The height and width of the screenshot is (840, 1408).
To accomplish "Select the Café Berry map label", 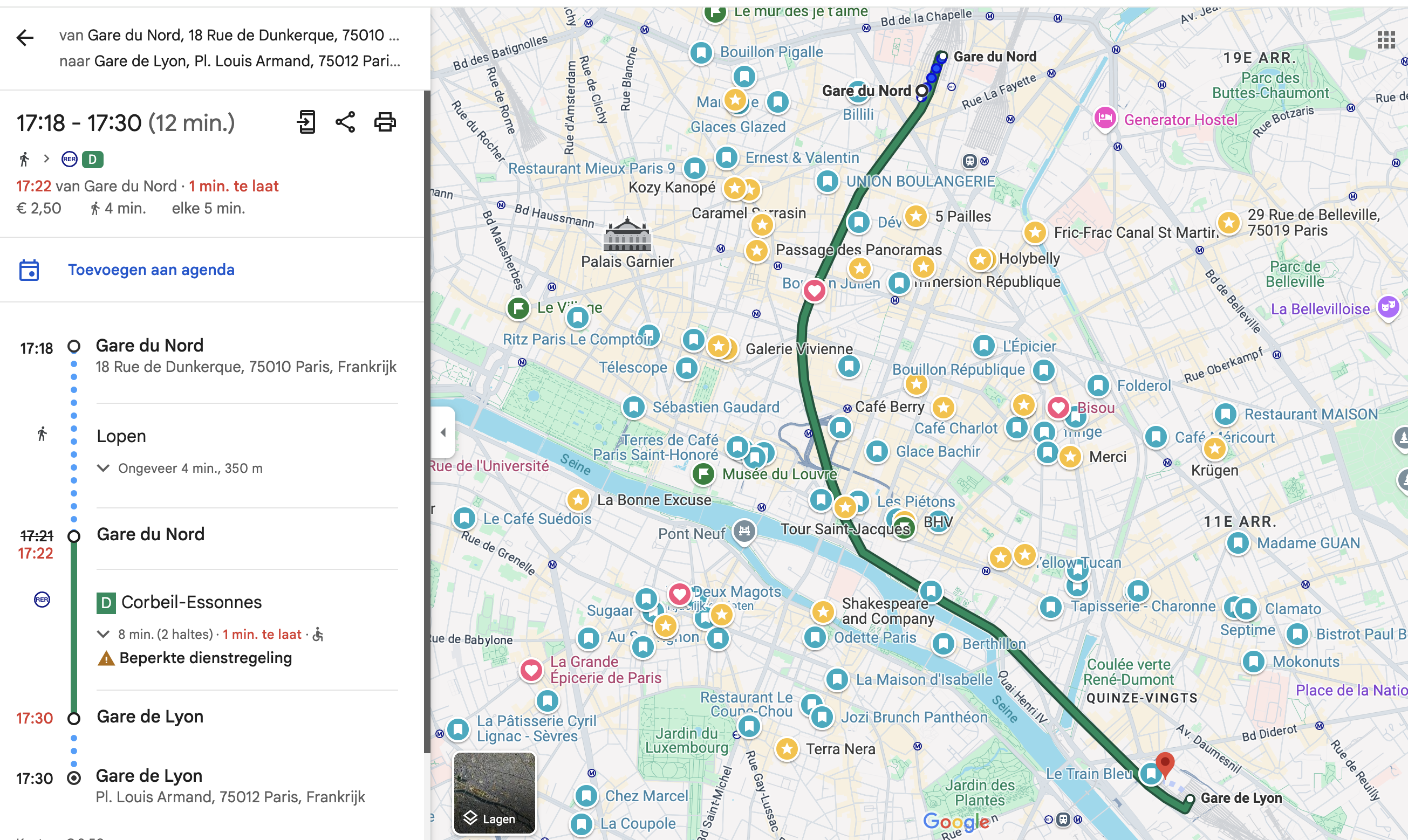I will click(x=889, y=407).
